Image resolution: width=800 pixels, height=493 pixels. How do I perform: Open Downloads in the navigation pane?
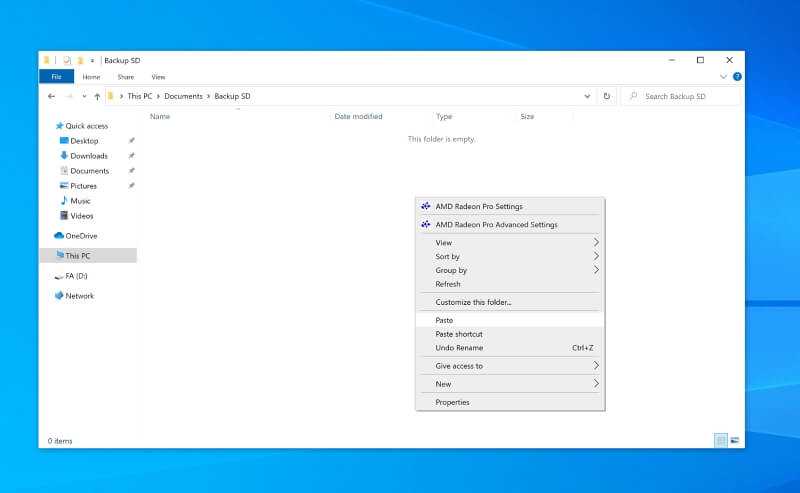[89, 156]
